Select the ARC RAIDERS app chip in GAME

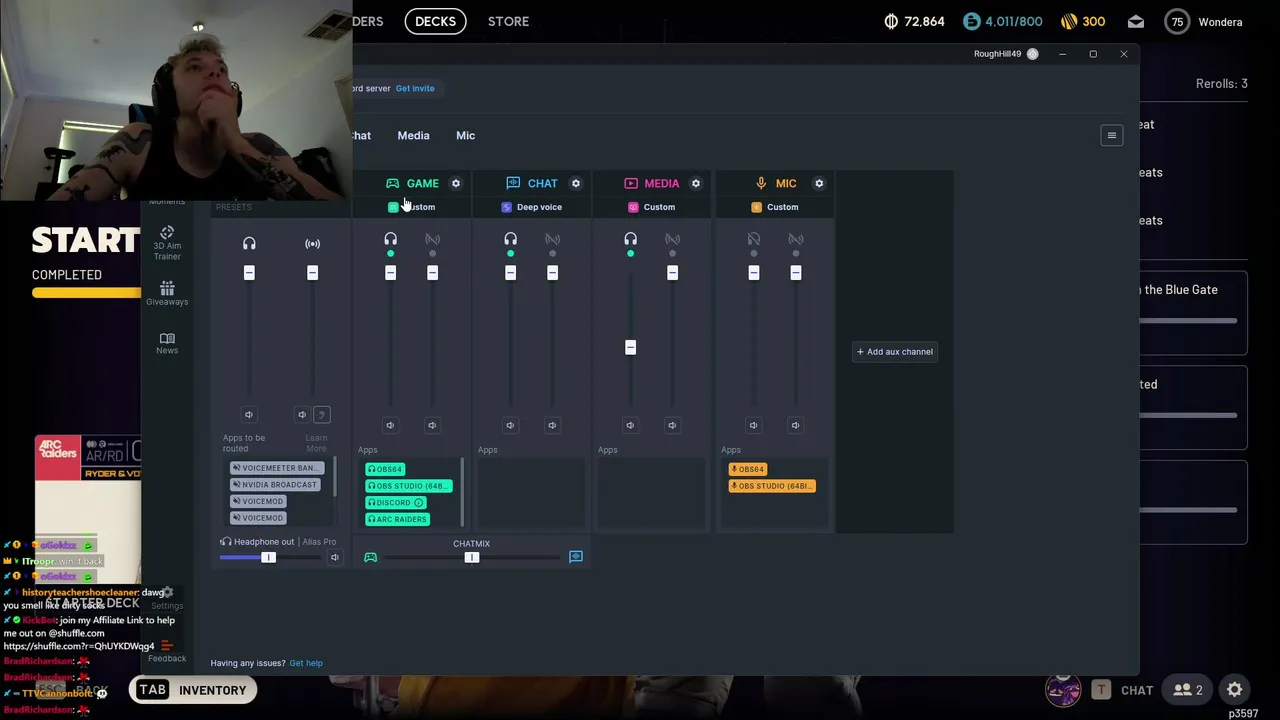point(398,519)
